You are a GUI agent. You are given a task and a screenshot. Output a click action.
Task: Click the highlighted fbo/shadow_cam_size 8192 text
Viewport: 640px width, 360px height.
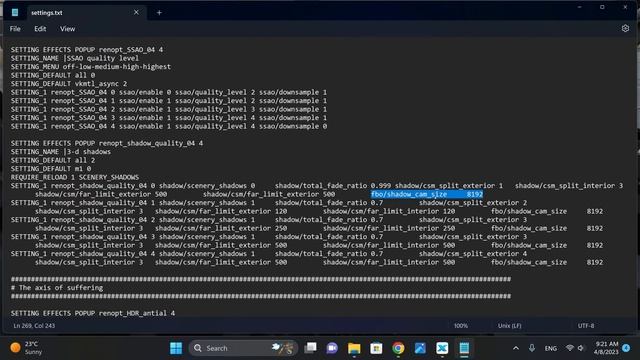click(427, 194)
